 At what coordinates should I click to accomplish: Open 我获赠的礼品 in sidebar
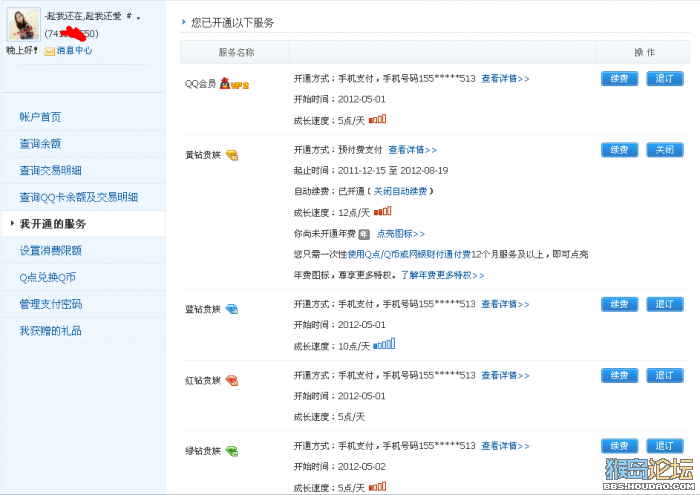pyautogui.click(x=50, y=331)
